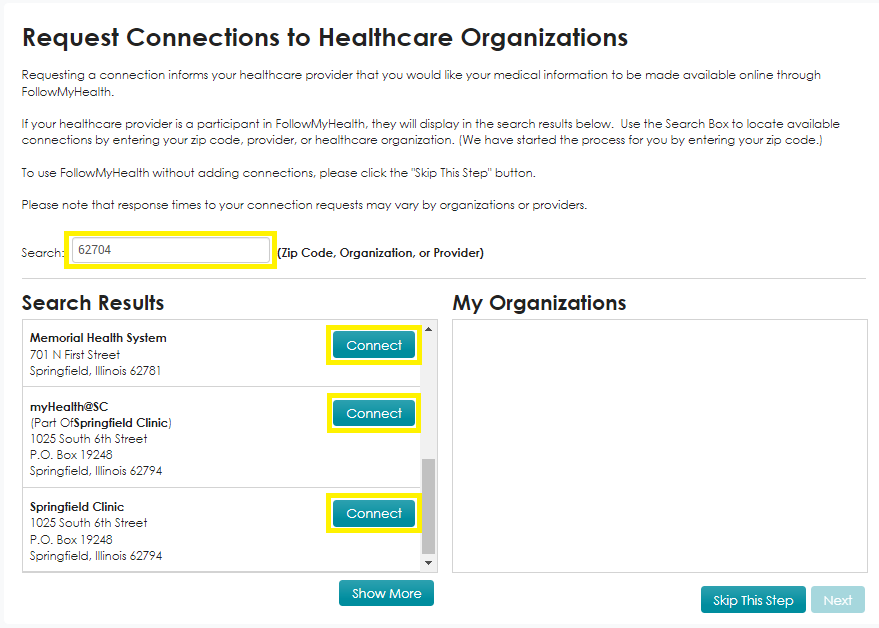The height and width of the screenshot is (628, 879).
Task: Click the Memorial Health System bold name text
Action: click(97, 337)
